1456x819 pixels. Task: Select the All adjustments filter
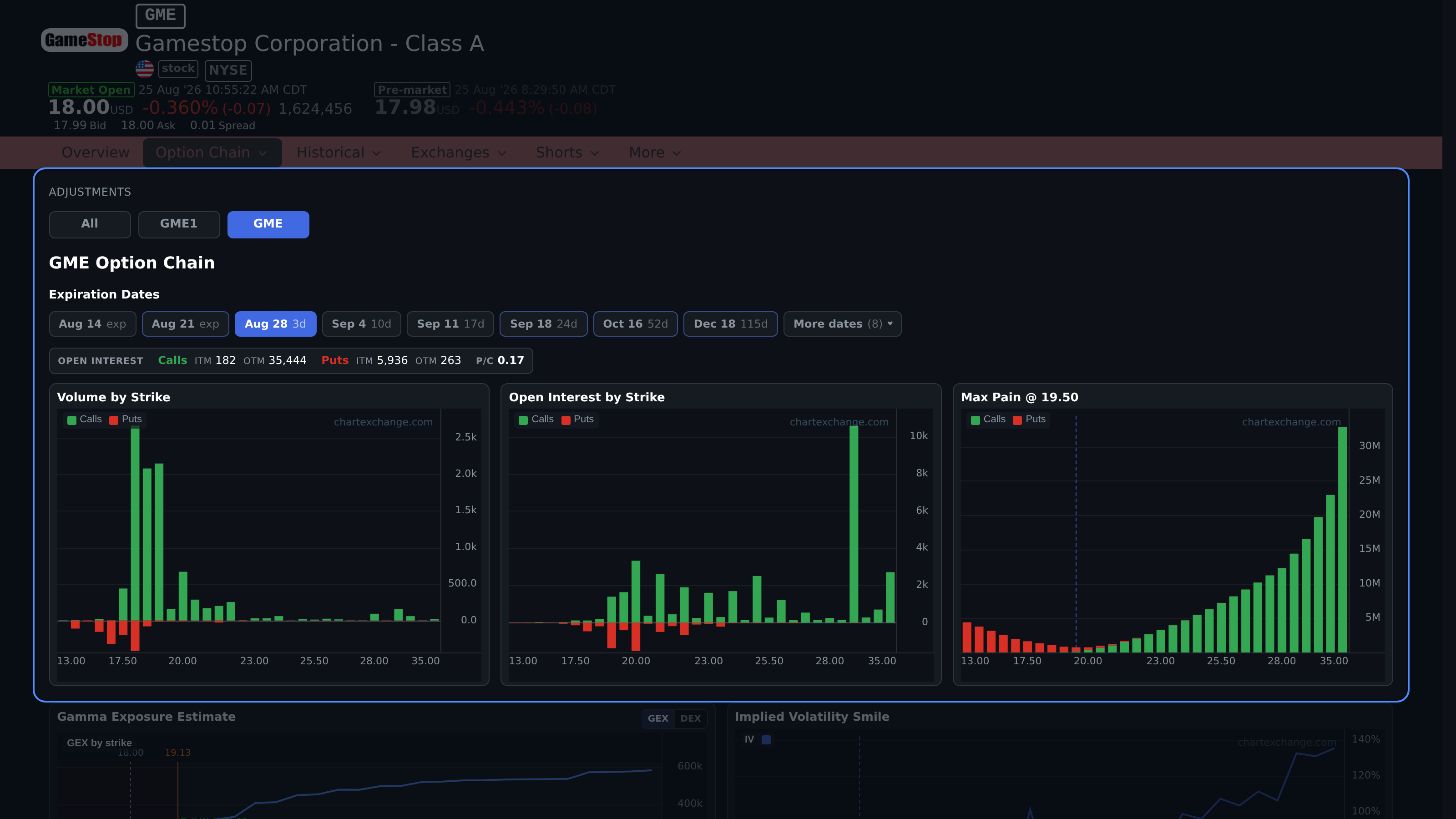(x=90, y=224)
